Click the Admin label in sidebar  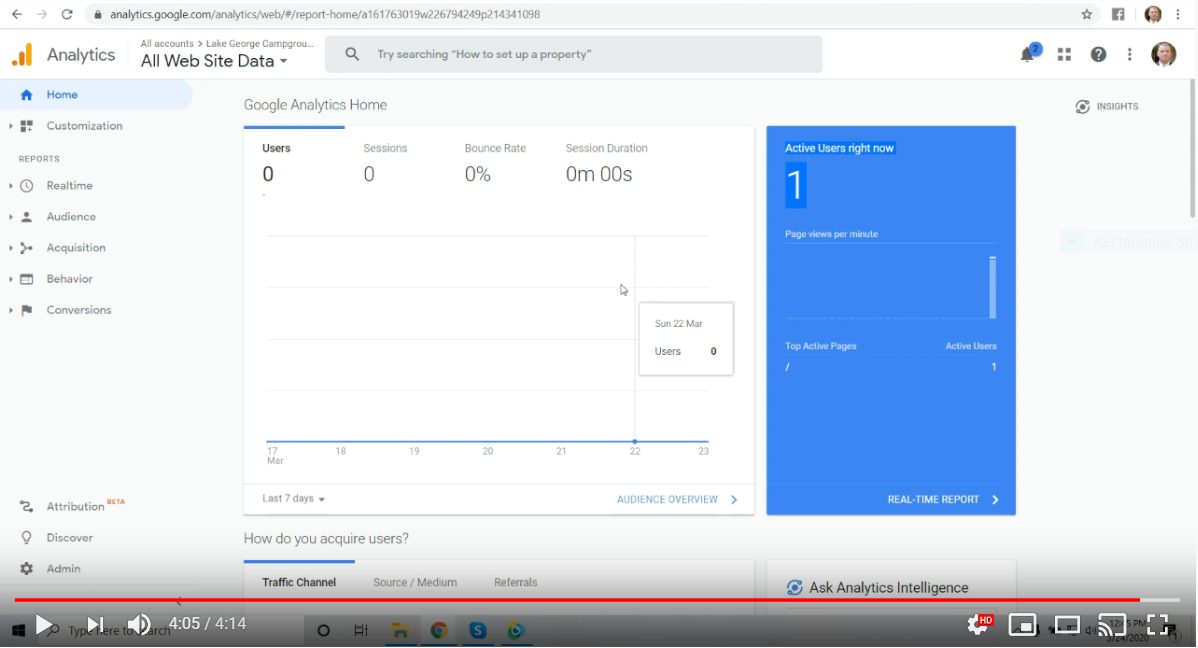tap(63, 569)
